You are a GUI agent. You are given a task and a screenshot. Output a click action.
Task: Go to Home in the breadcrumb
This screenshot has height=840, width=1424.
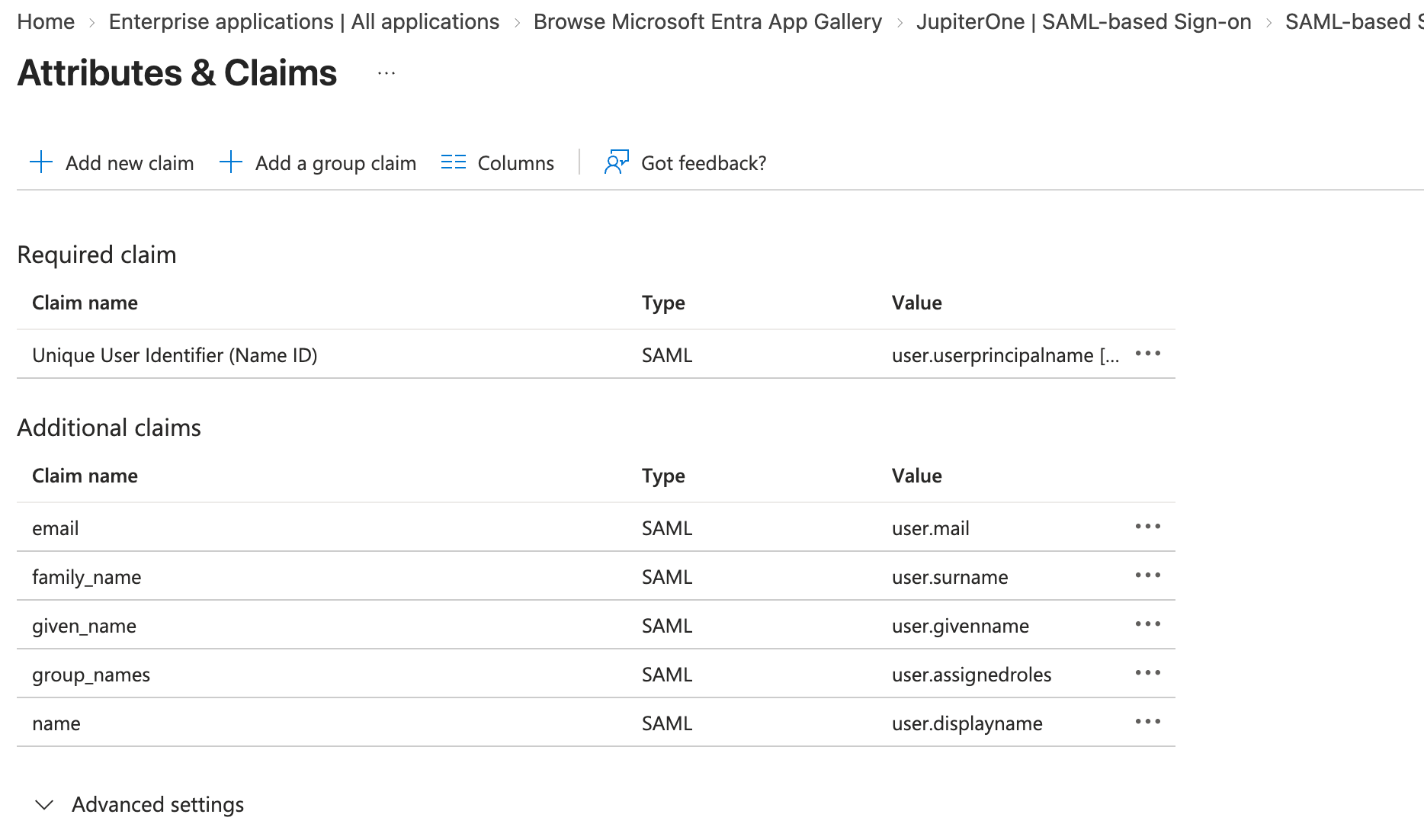click(x=46, y=22)
